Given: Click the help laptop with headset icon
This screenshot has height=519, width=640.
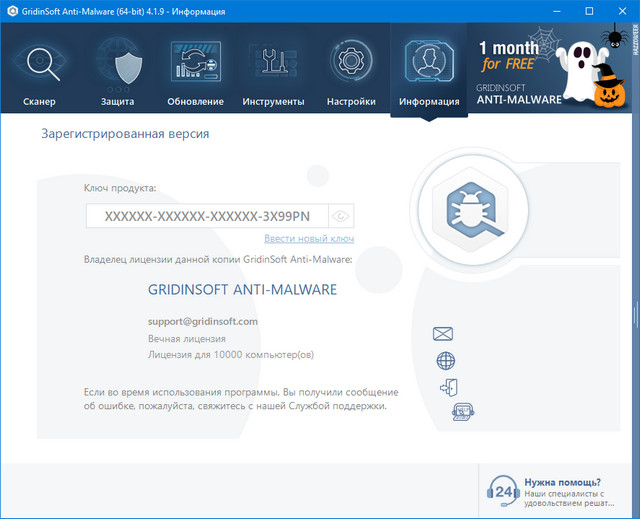Looking at the screenshot, I should [462, 411].
